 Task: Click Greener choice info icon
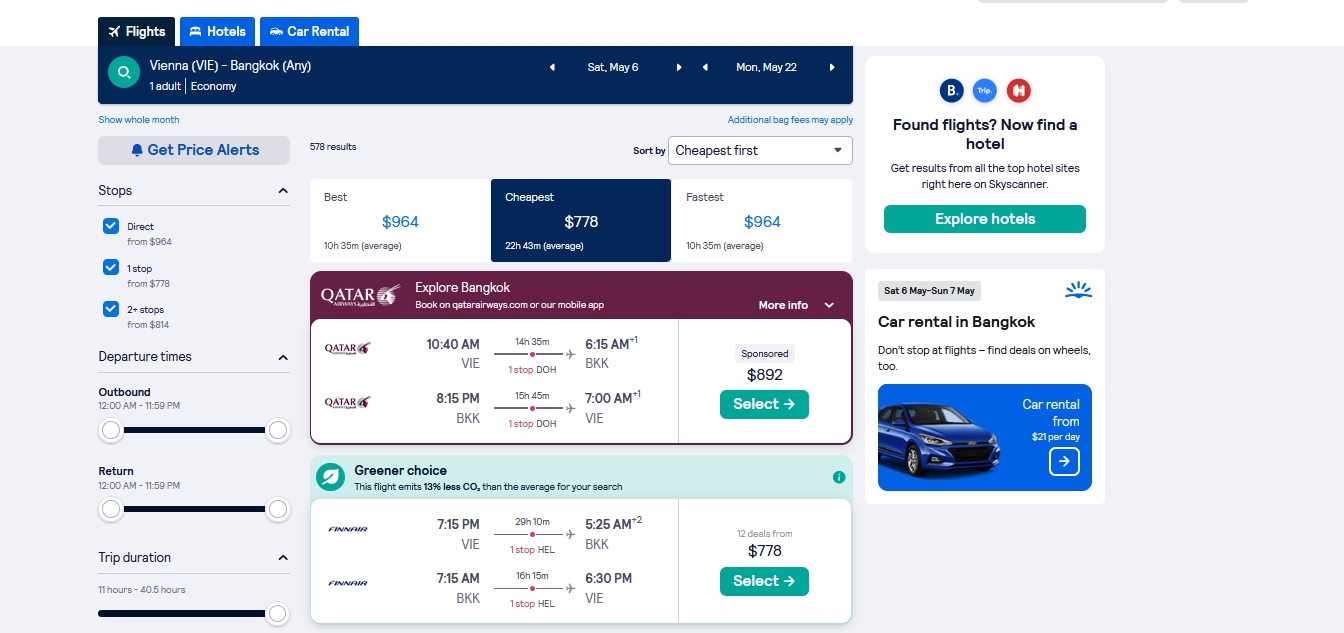click(x=839, y=477)
